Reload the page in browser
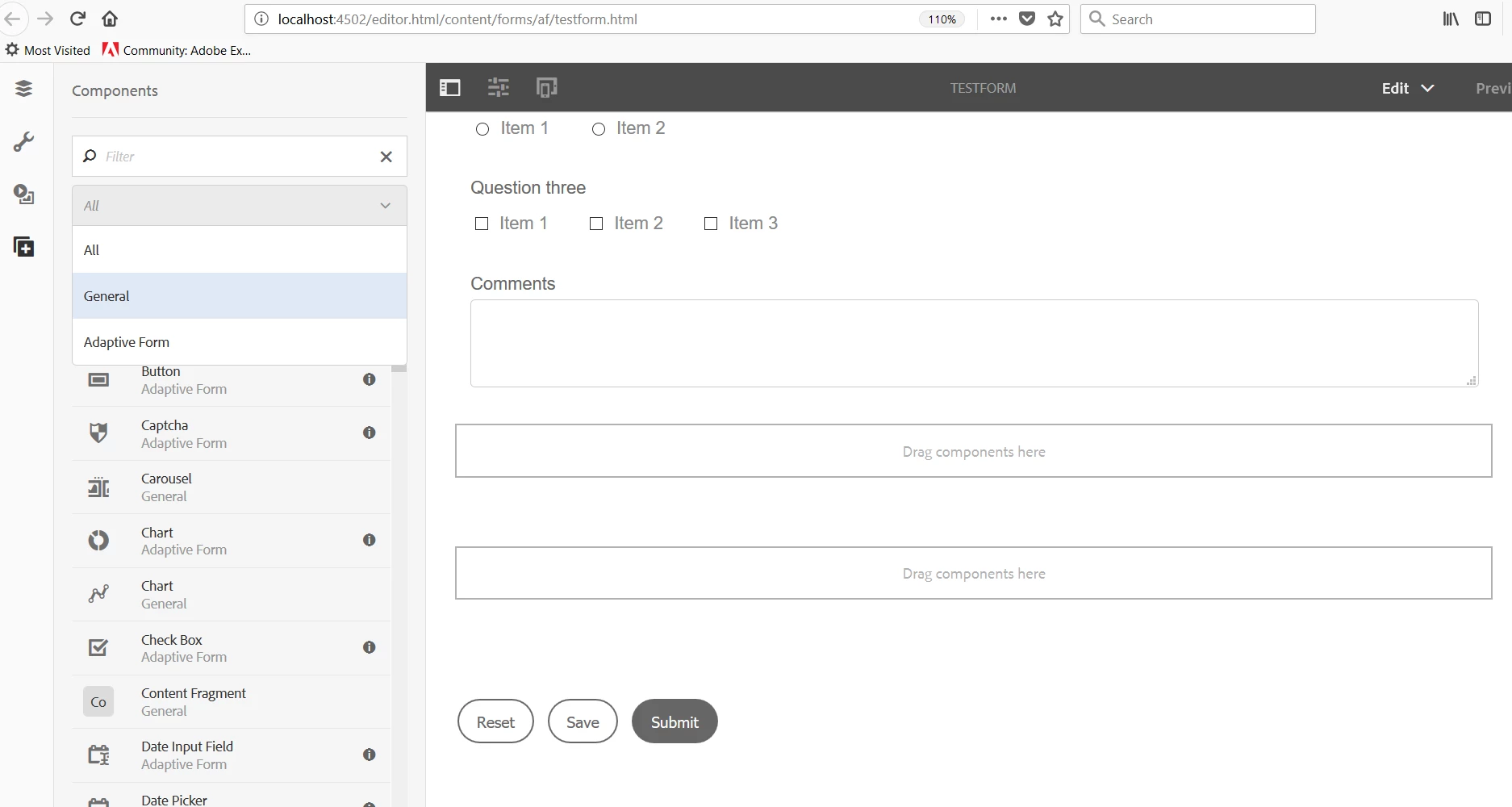This screenshot has height=807, width=1512. tap(77, 19)
